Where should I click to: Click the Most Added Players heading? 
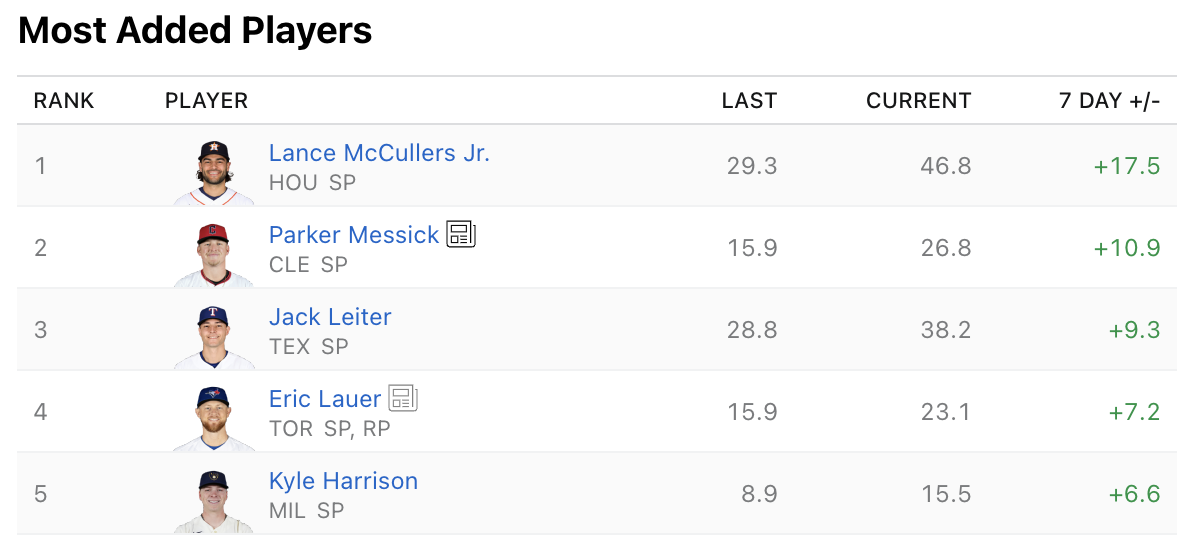click(x=195, y=31)
